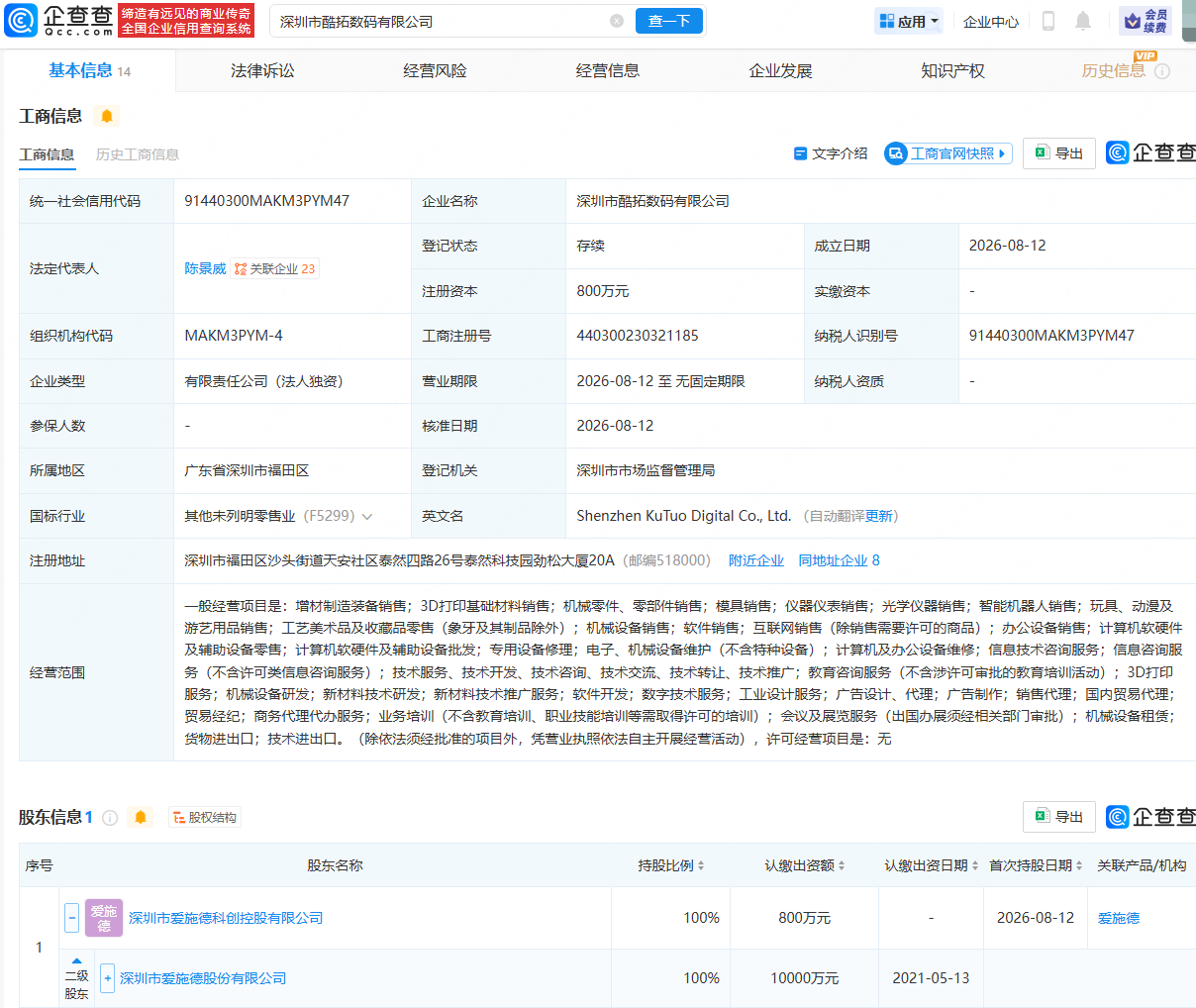This screenshot has width=1196, height=1008.
Task: Click 深圳市市场监督管理局 registration authority
Action: (x=646, y=470)
